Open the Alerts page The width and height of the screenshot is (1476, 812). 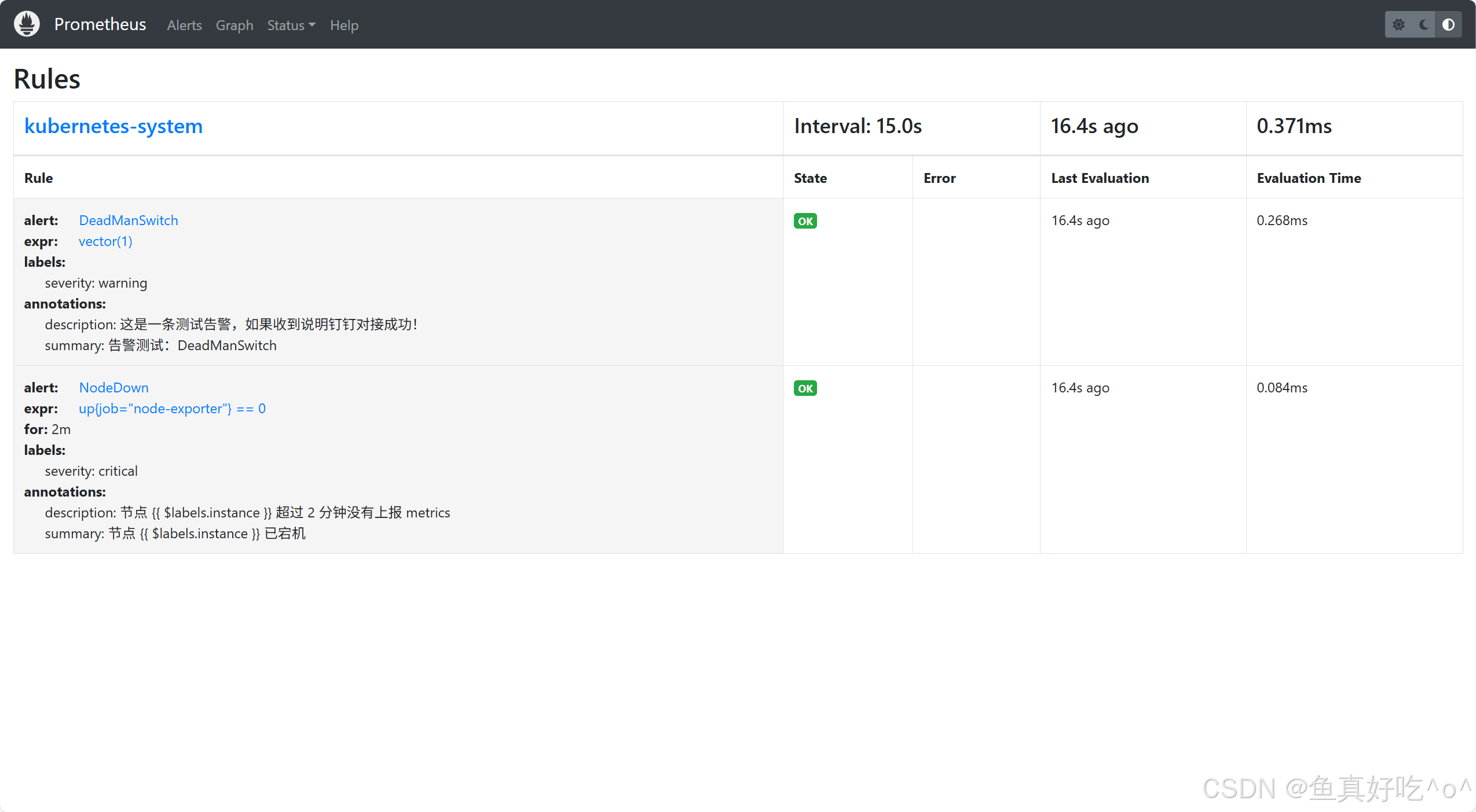[x=184, y=25]
